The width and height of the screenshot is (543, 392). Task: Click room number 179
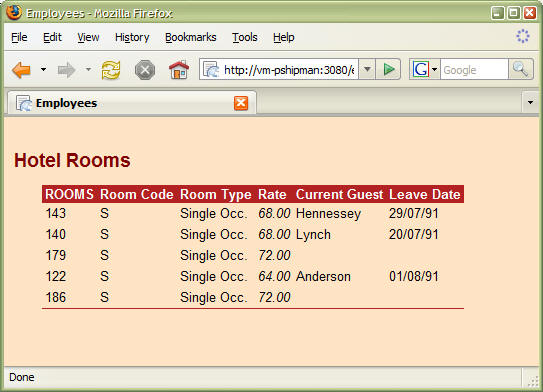click(x=56, y=255)
